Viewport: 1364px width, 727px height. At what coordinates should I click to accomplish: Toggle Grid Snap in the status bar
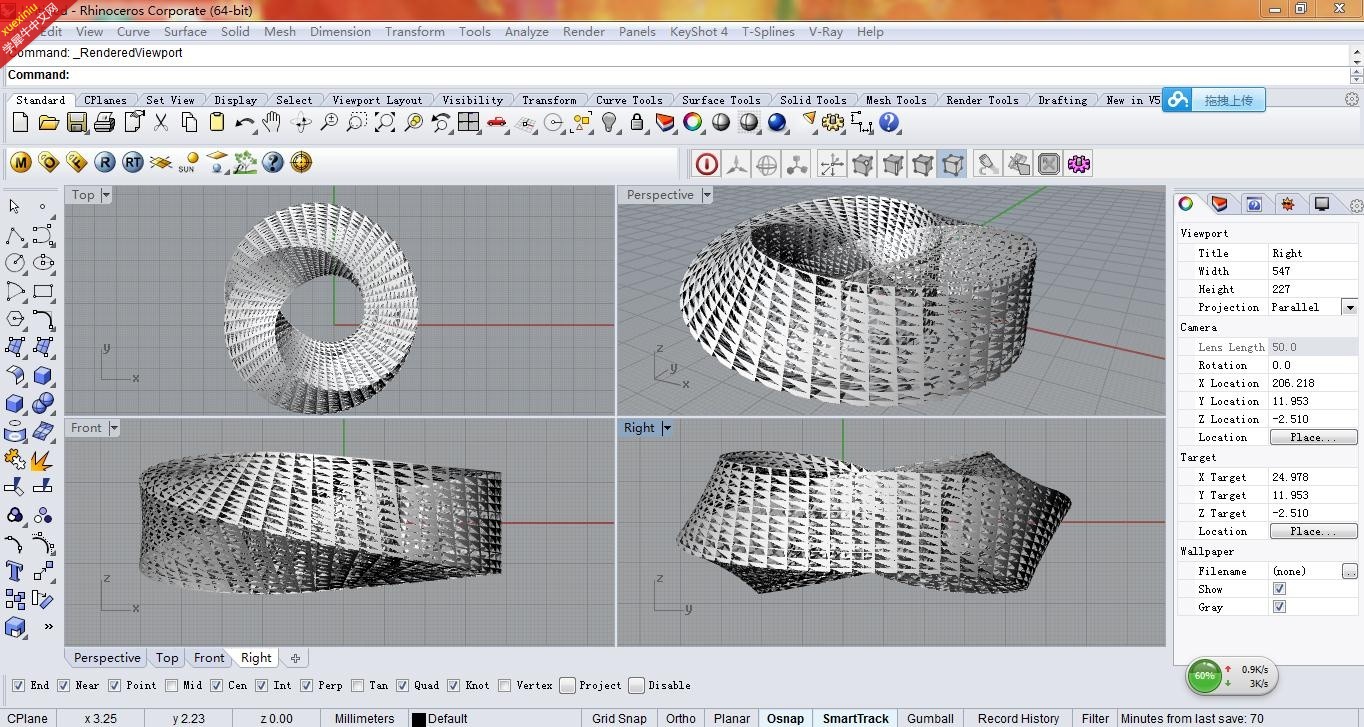(619, 718)
